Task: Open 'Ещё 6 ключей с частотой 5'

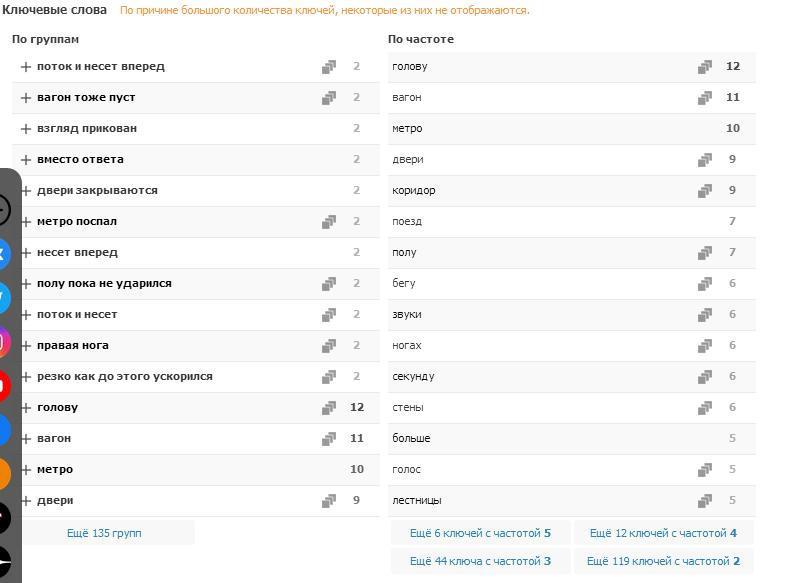Action: coord(480,533)
